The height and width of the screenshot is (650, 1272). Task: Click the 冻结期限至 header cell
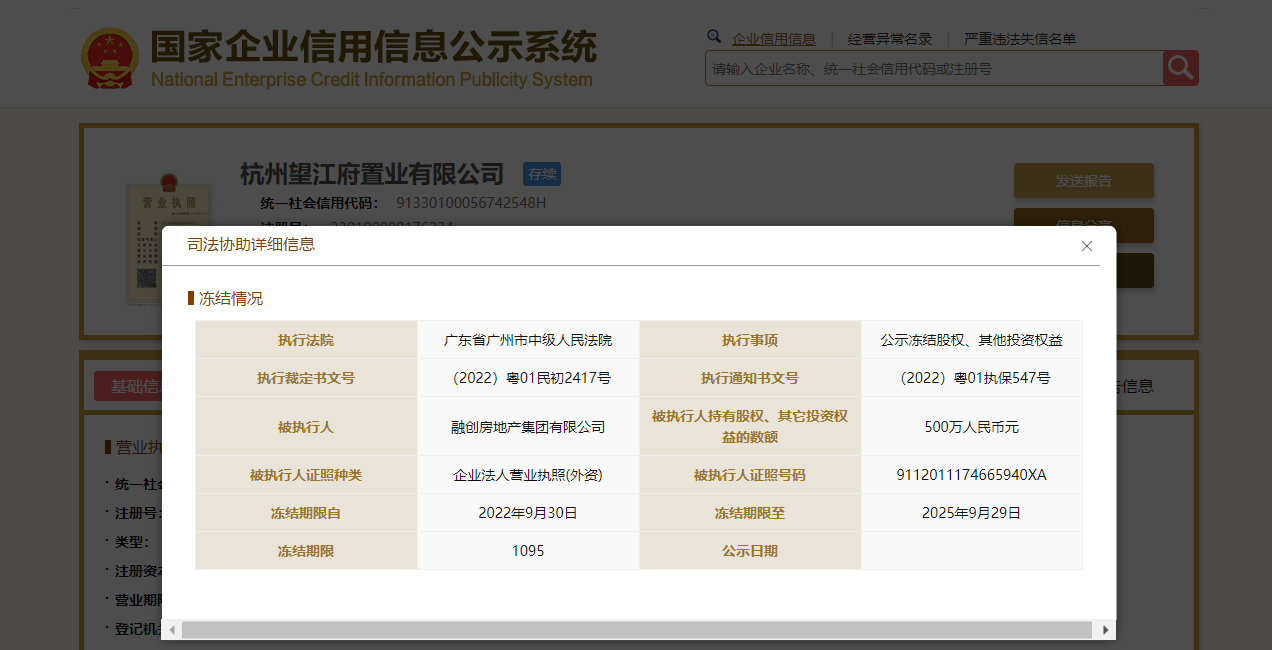(x=750, y=513)
